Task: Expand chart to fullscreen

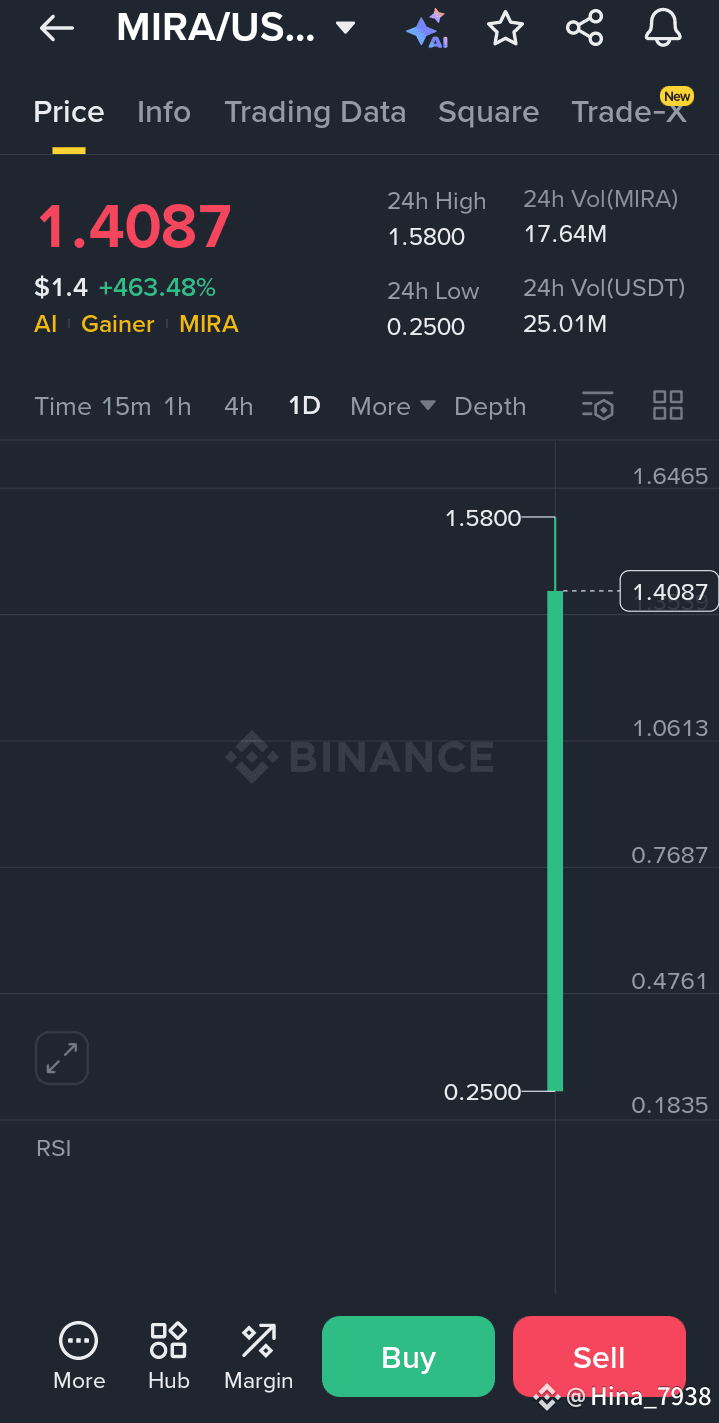Action: [62, 1058]
